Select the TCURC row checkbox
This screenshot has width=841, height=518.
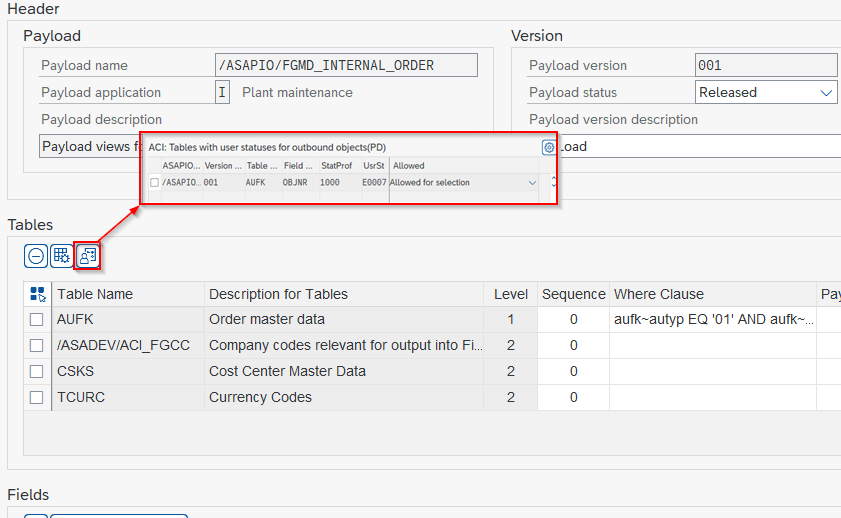click(x=36, y=397)
